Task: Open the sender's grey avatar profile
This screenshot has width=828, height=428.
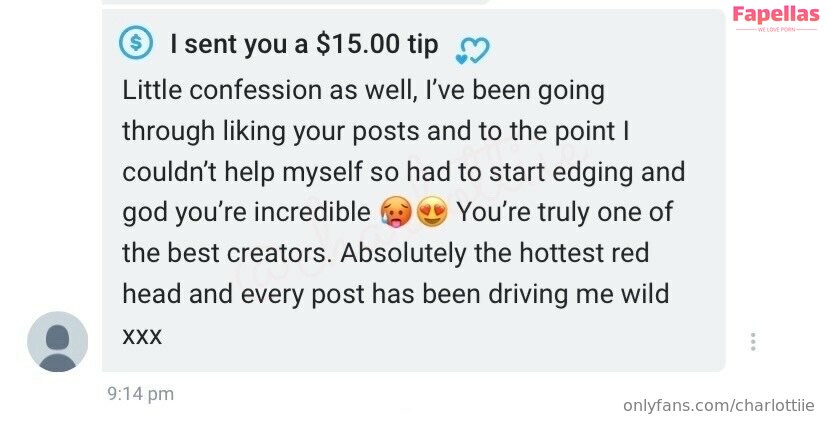Action: coord(57,342)
